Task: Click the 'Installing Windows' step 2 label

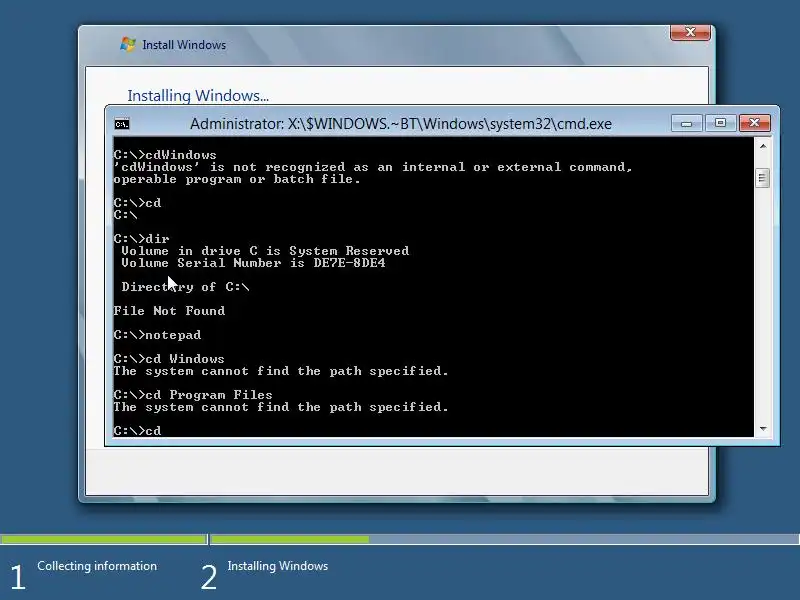Action: tap(278, 566)
